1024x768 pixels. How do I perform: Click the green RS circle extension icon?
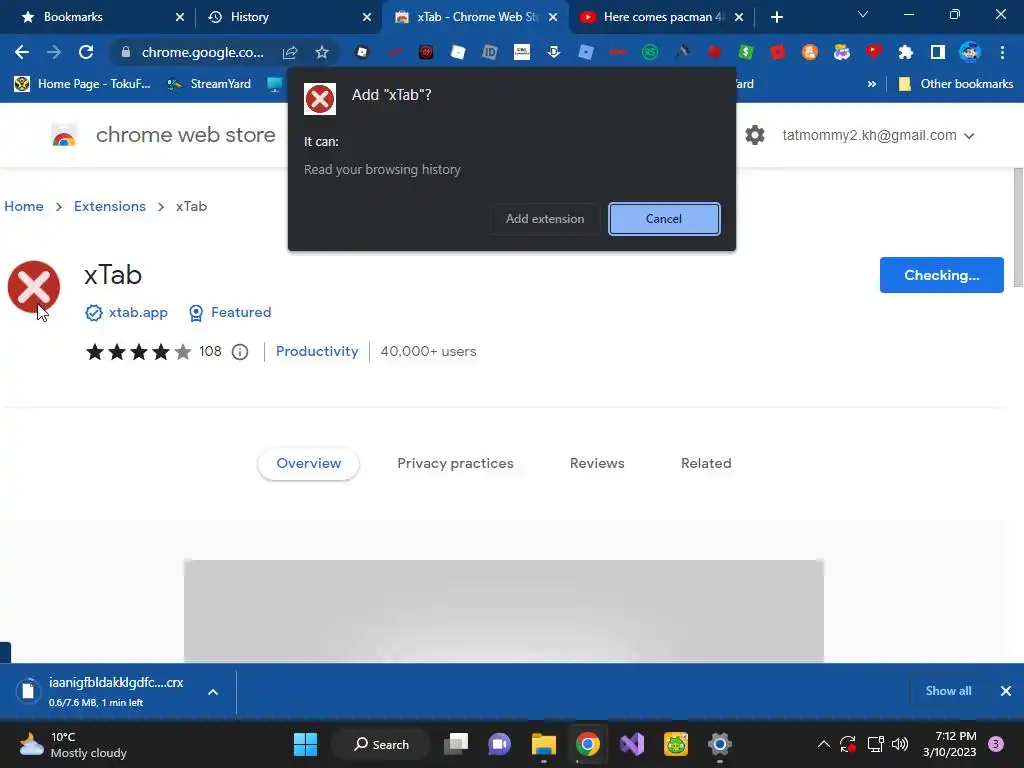[x=650, y=52]
